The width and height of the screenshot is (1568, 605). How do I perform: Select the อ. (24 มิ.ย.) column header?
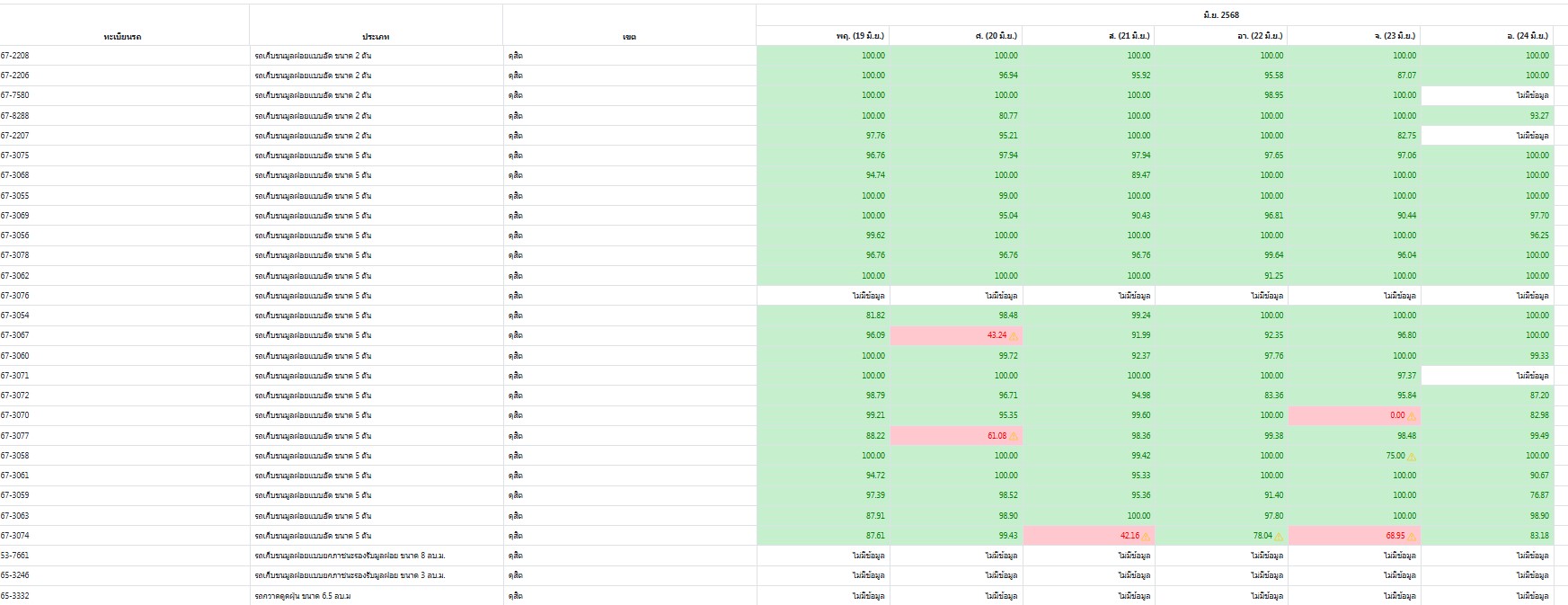click(x=1527, y=36)
